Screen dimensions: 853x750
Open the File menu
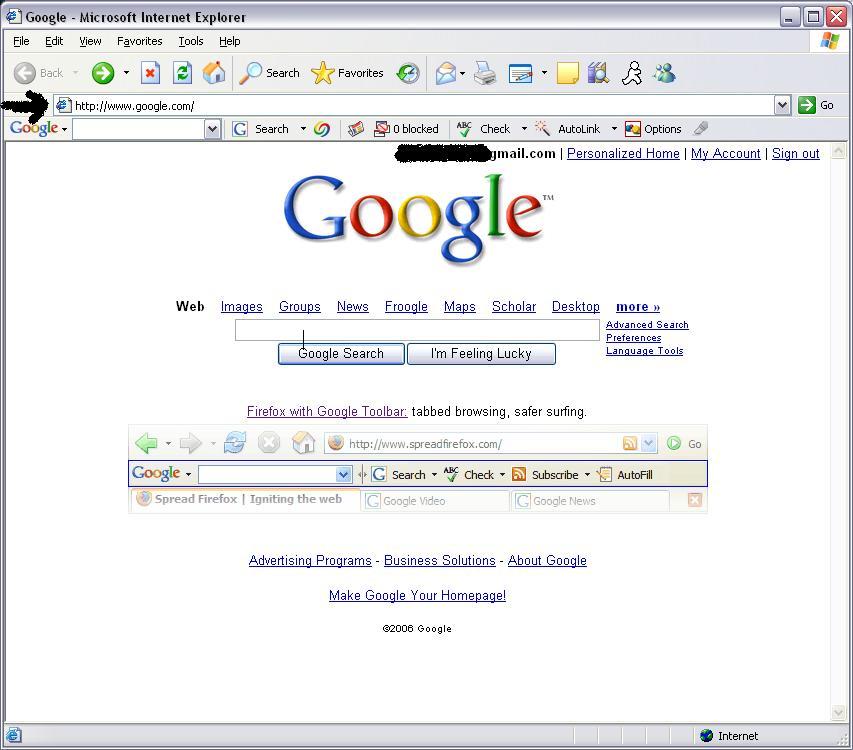pos(21,41)
